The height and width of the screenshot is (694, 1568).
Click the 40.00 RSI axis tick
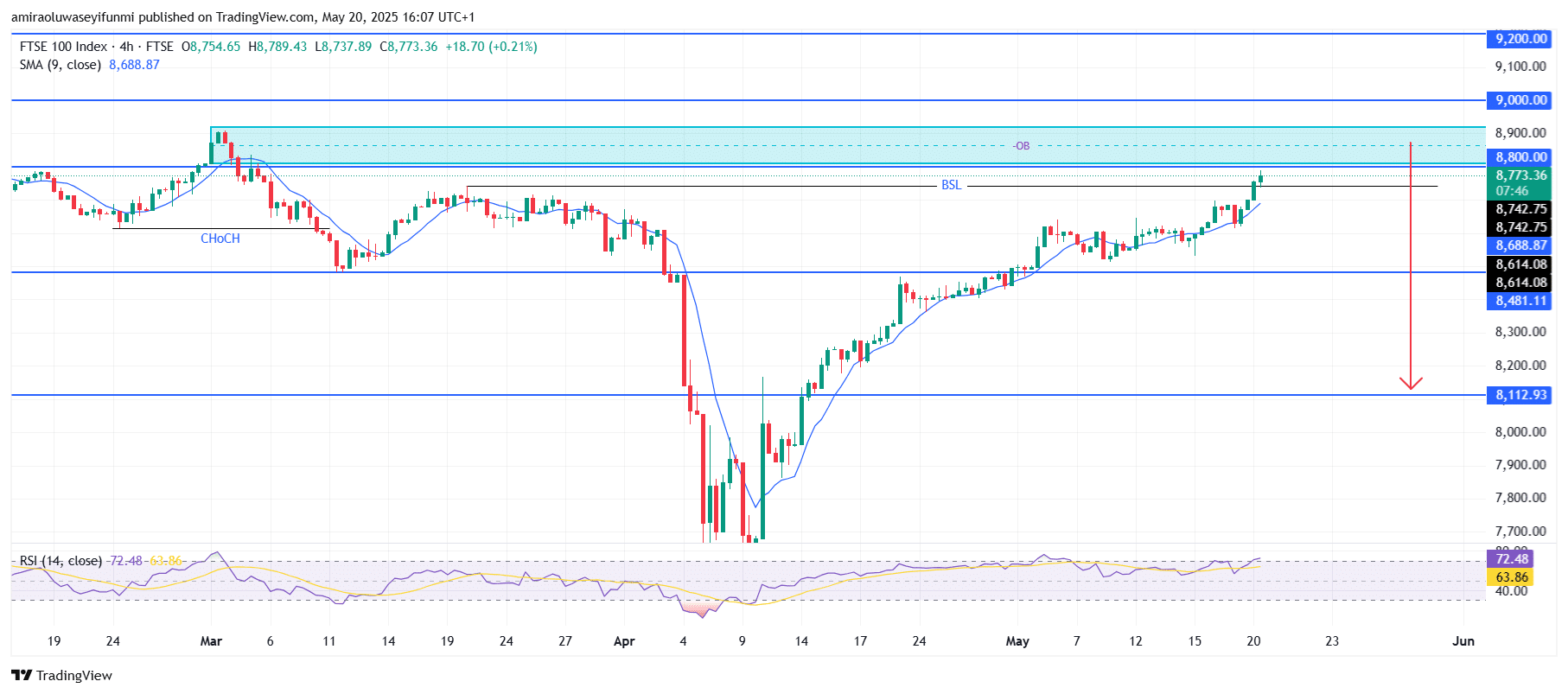tap(1512, 591)
